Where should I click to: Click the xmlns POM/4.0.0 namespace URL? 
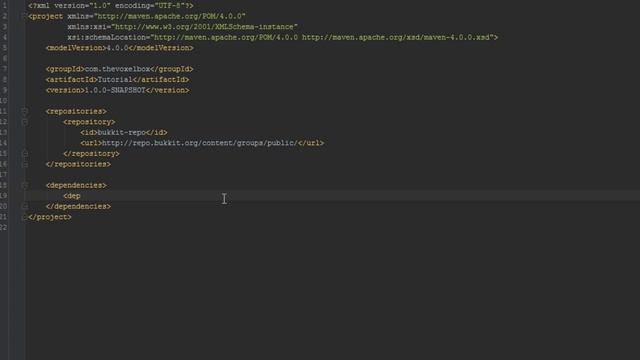pyautogui.click(x=170, y=16)
